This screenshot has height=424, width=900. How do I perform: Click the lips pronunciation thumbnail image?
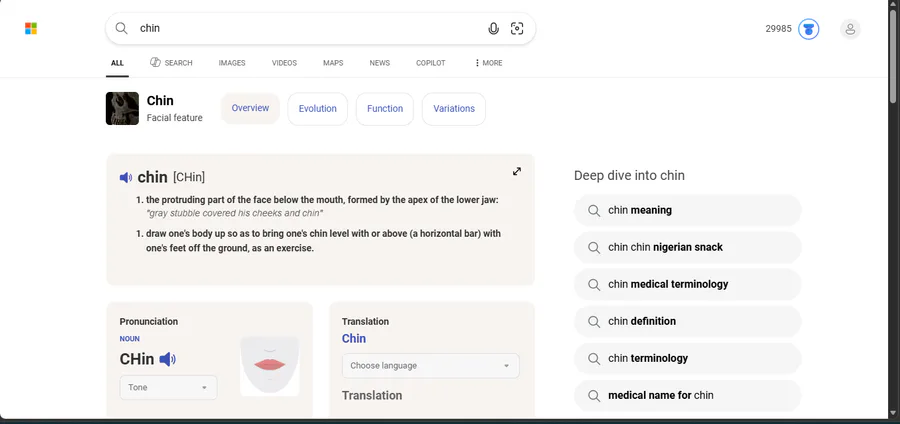pyautogui.click(x=270, y=365)
